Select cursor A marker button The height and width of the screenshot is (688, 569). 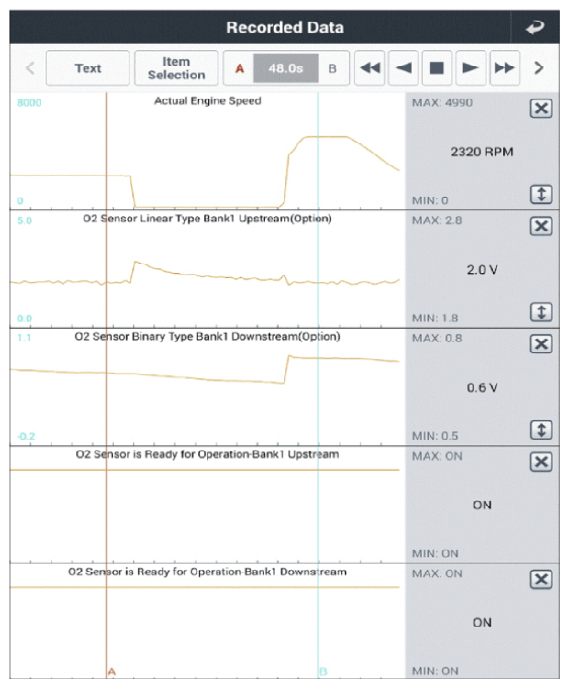(240, 68)
